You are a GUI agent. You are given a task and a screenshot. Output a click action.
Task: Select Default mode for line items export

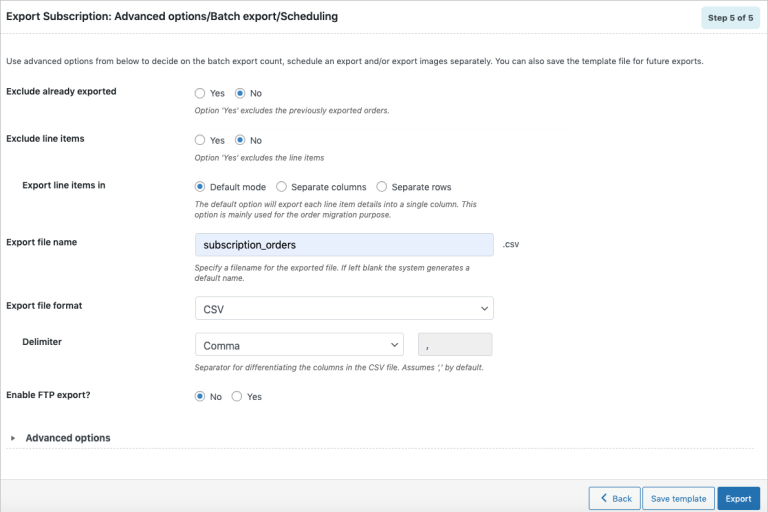click(200, 187)
